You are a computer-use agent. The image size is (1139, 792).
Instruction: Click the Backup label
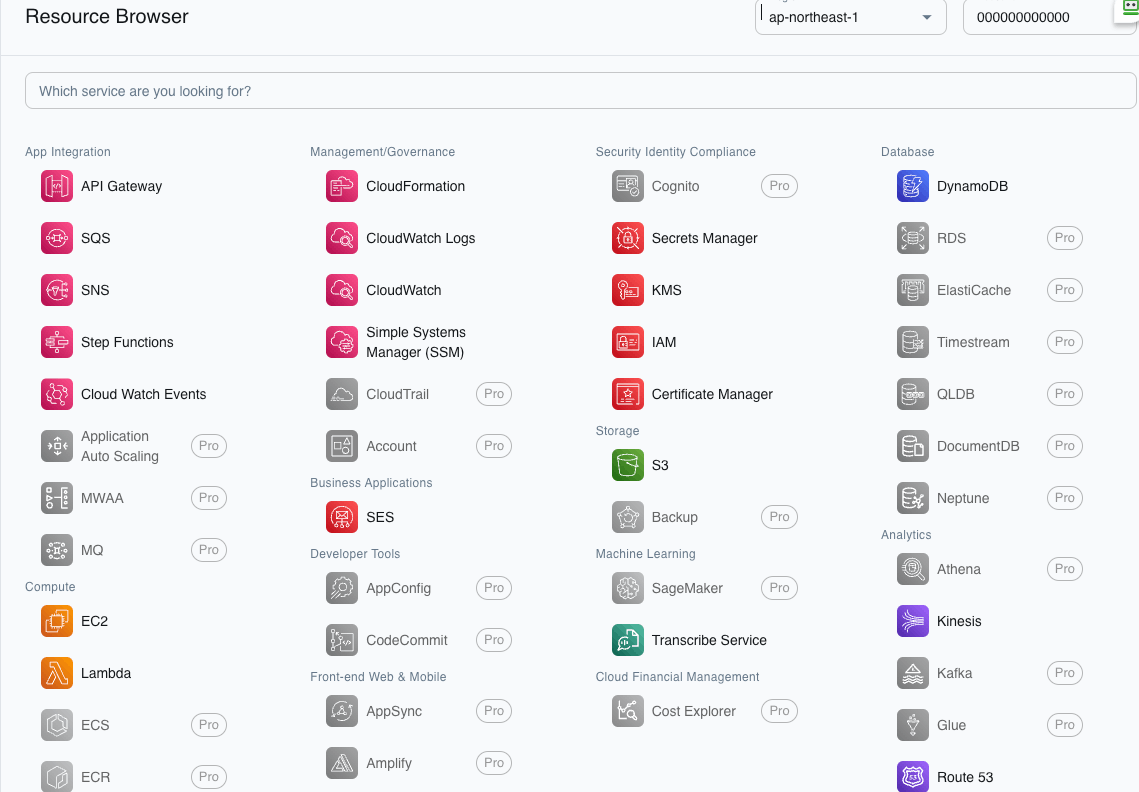(674, 517)
